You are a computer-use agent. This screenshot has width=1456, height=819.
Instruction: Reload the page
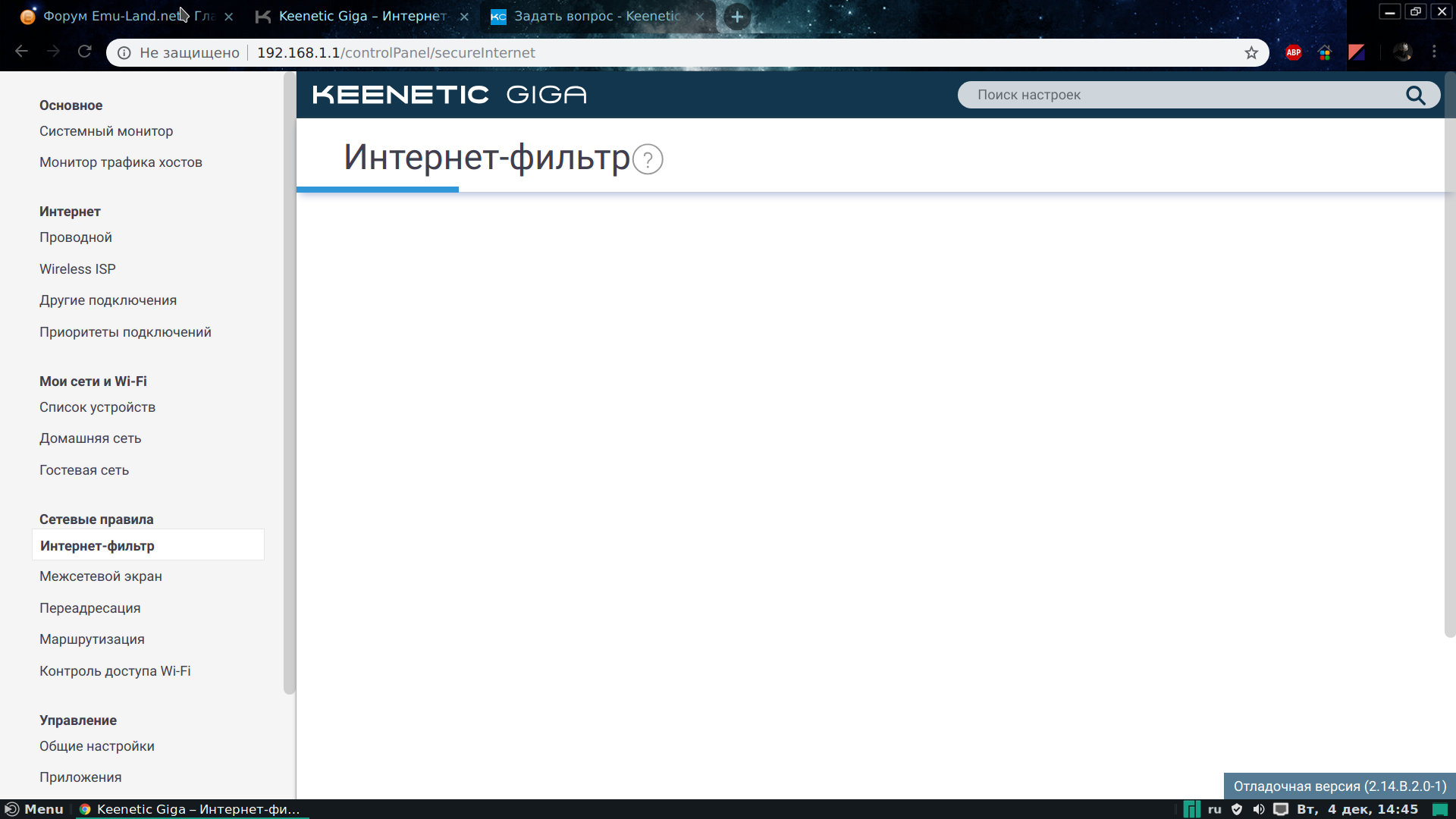[85, 52]
